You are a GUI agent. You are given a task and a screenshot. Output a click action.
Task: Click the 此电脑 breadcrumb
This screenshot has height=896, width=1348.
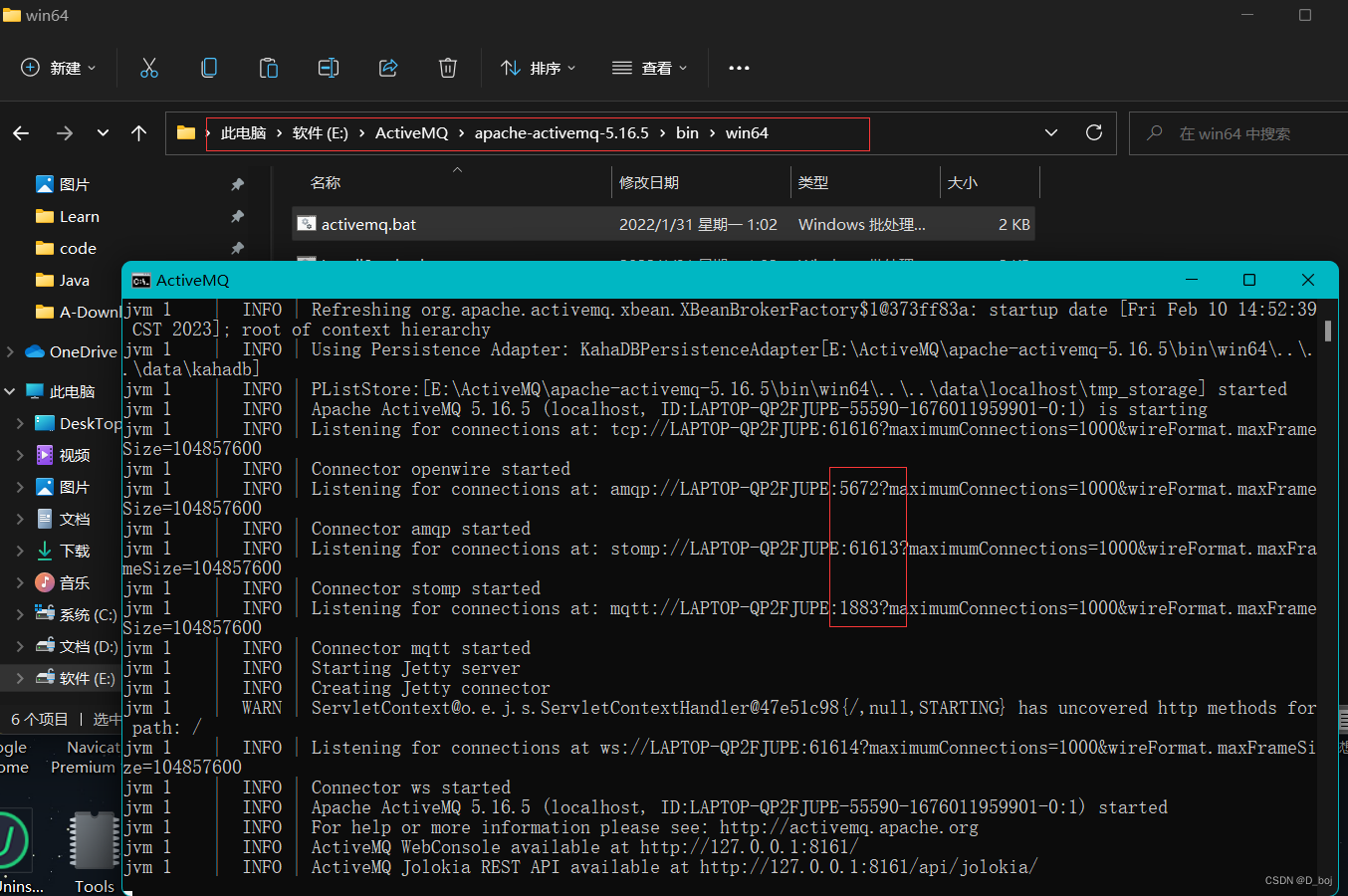[243, 133]
